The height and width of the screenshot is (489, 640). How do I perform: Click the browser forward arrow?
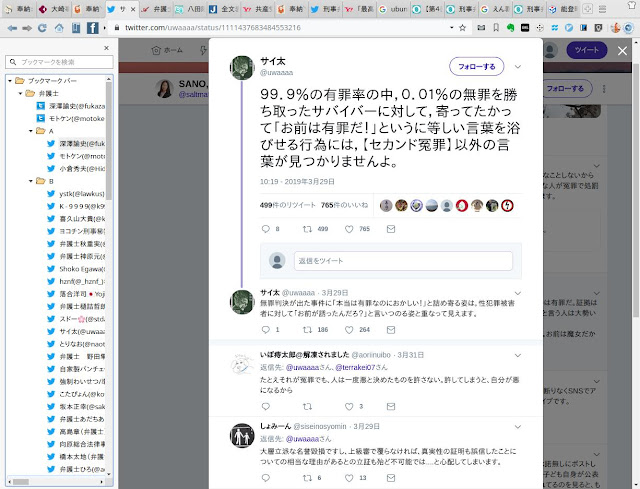coord(27,28)
